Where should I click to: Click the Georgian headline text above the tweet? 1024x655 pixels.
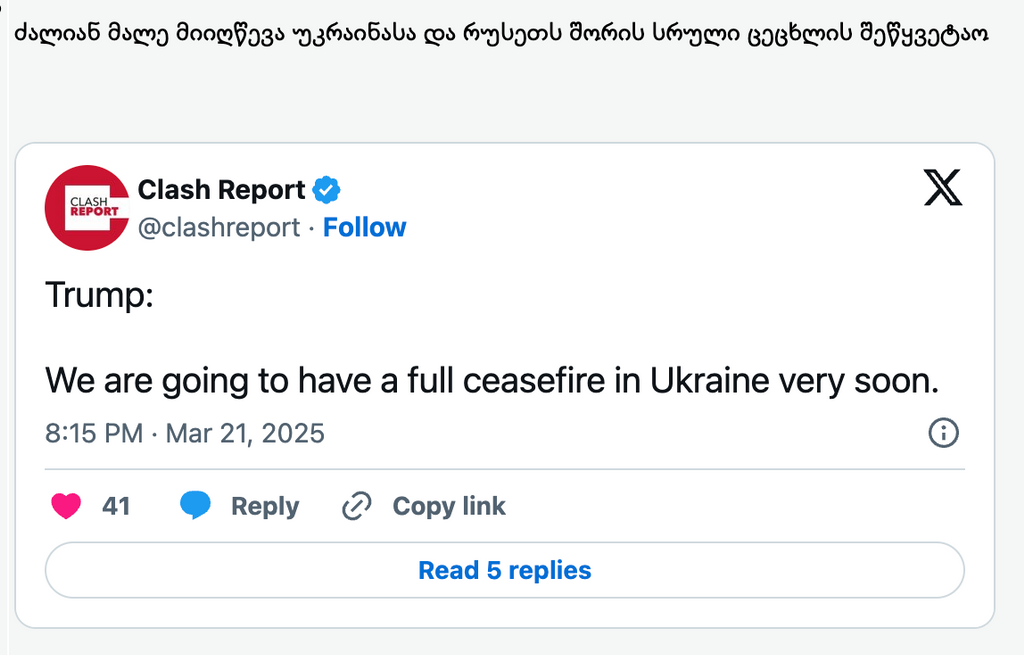[x=500, y=33]
